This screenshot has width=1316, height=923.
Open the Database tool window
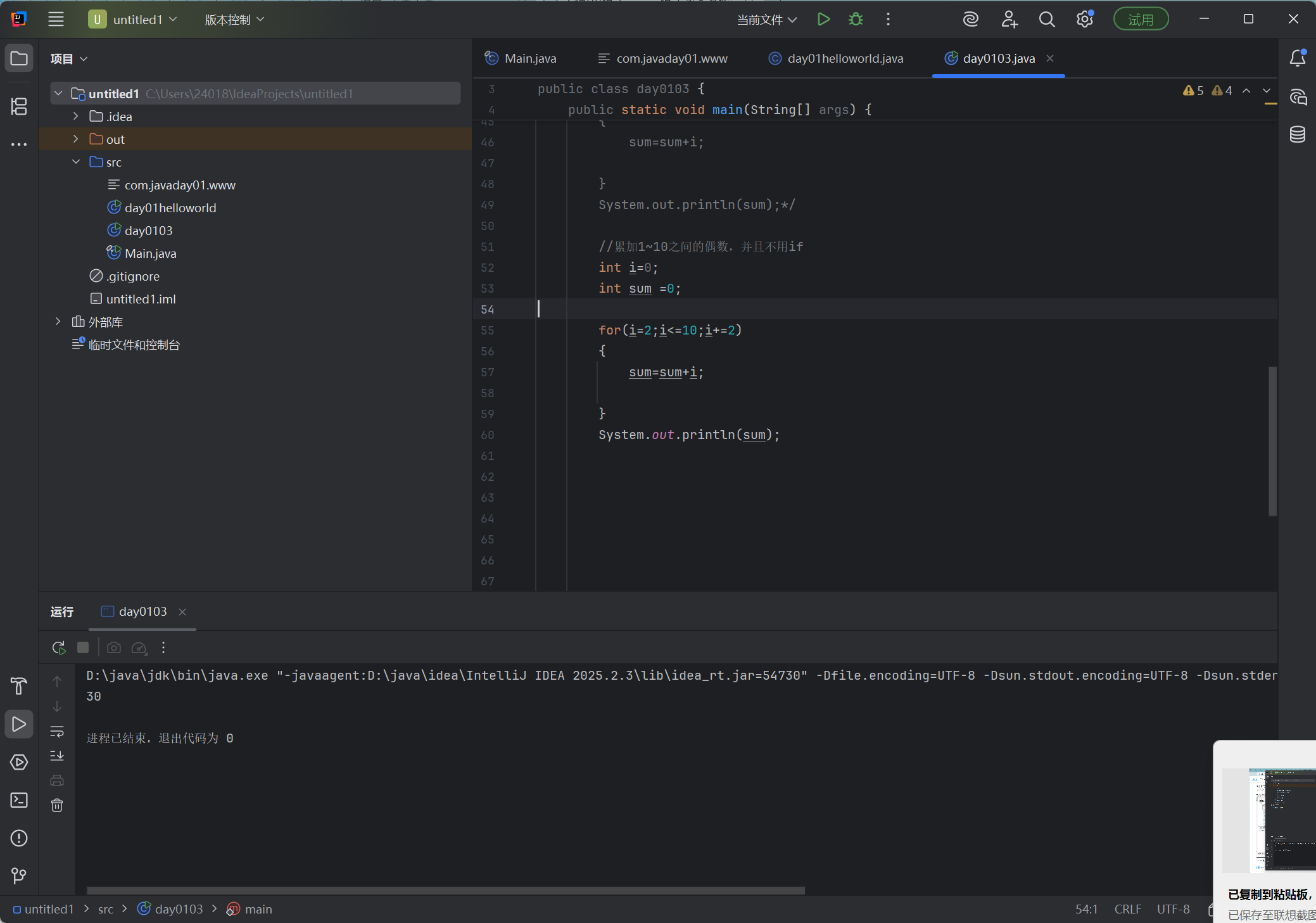click(x=1297, y=134)
